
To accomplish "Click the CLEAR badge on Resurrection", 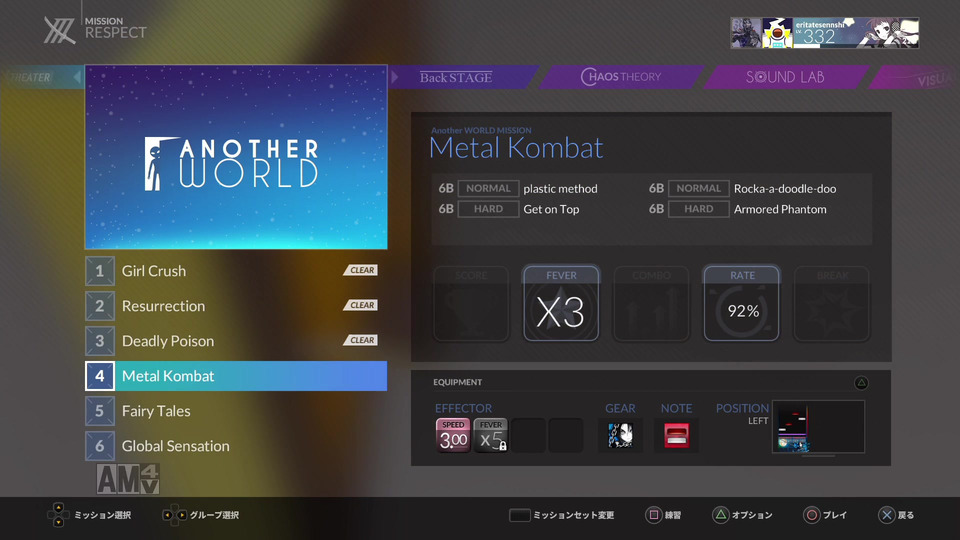I will pos(361,305).
